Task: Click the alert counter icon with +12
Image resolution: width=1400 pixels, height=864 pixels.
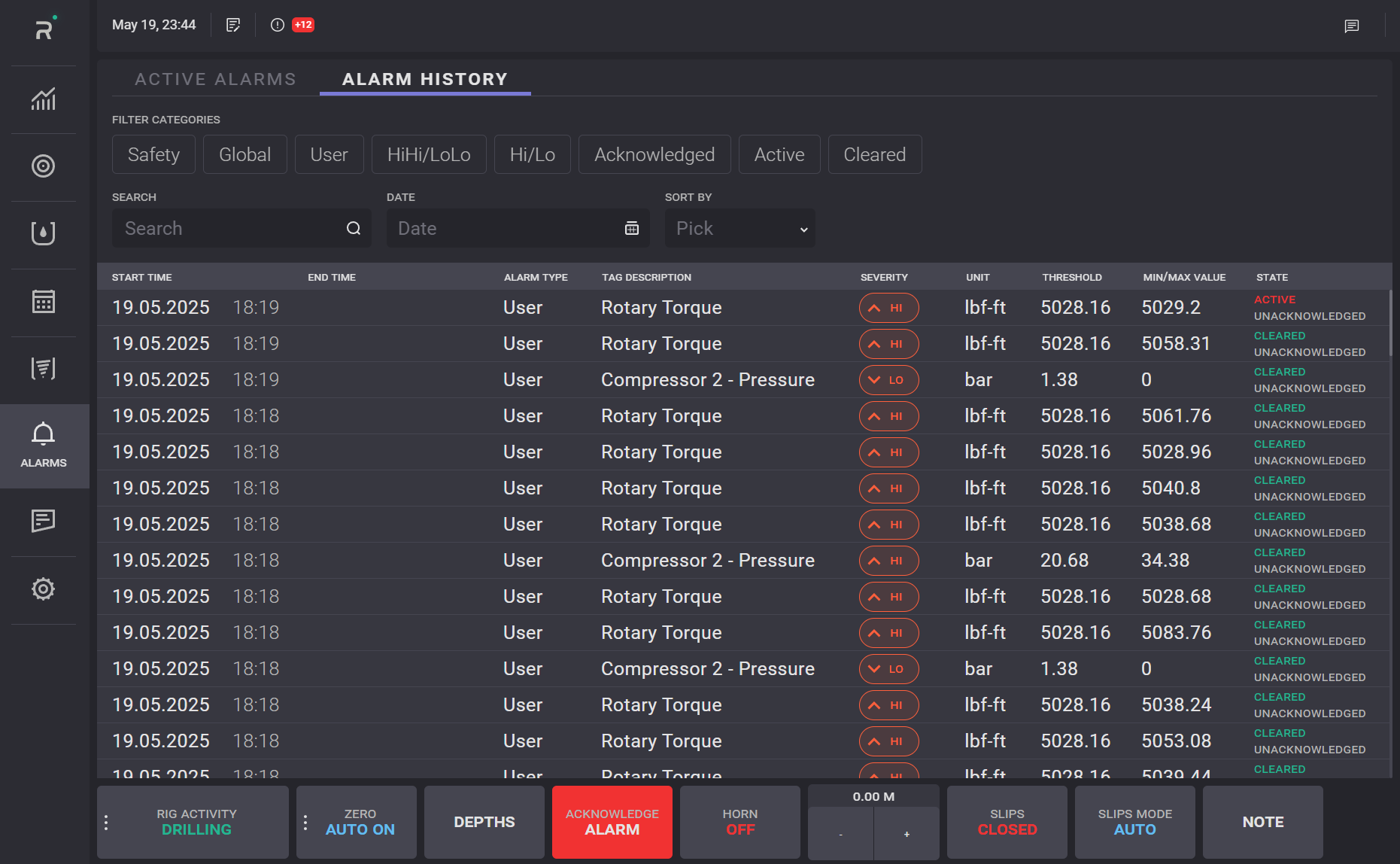Action: click(x=292, y=25)
